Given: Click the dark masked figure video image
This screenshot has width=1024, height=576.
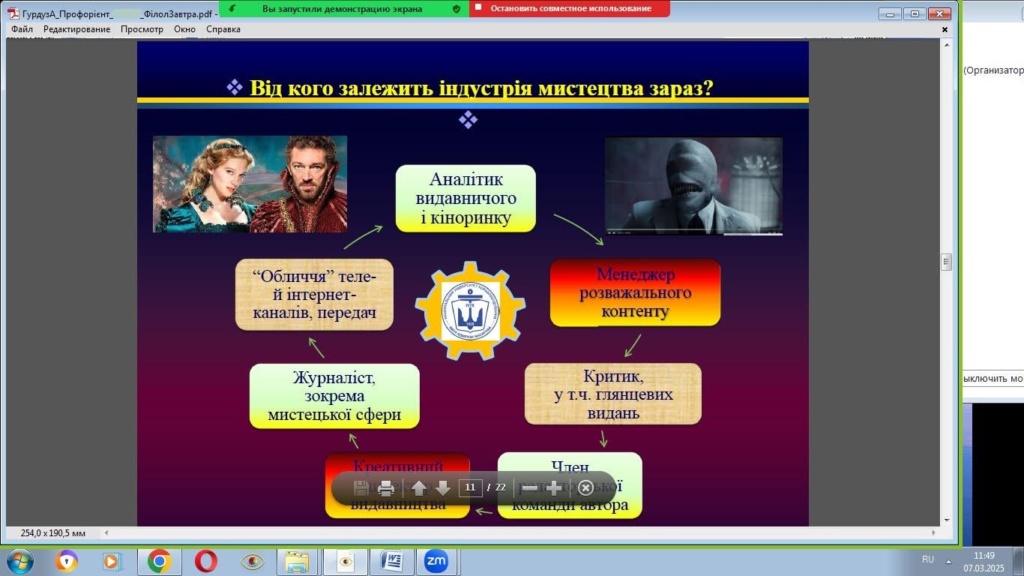Looking at the screenshot, I should click(x=694, y=186).
